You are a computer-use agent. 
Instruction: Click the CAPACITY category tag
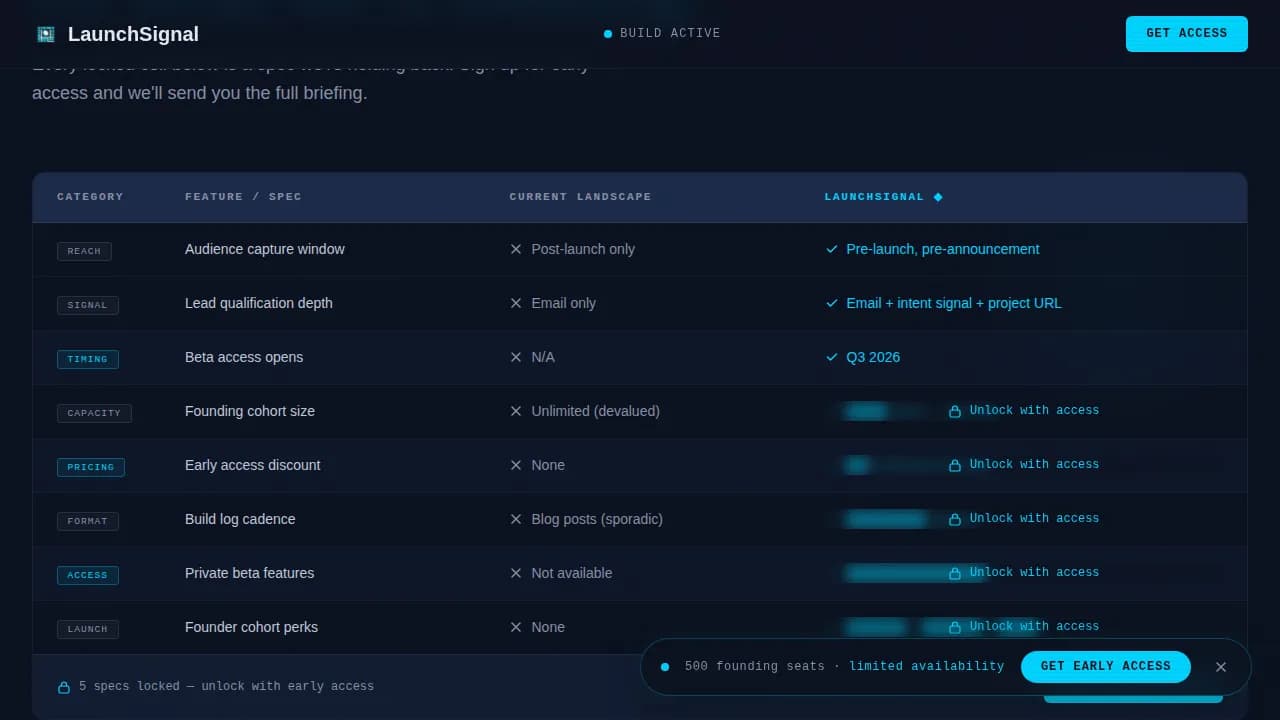click(94, 414)
